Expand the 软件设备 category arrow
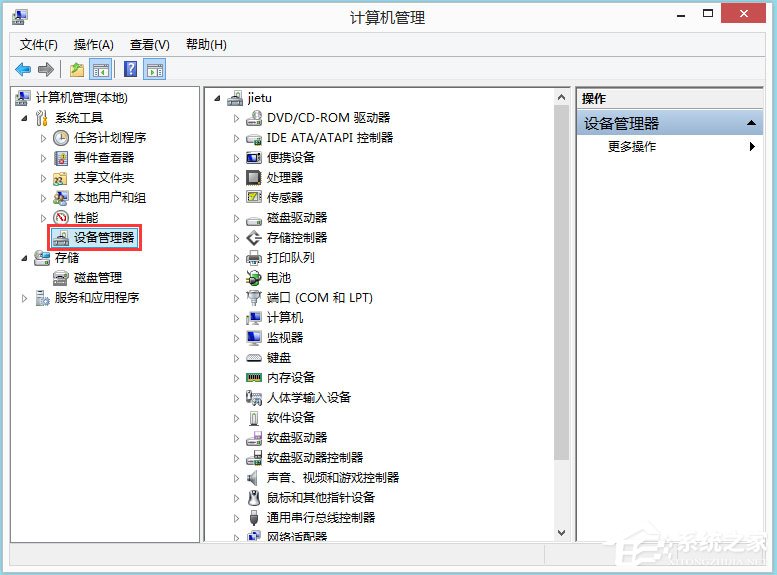 coord(236,418)
